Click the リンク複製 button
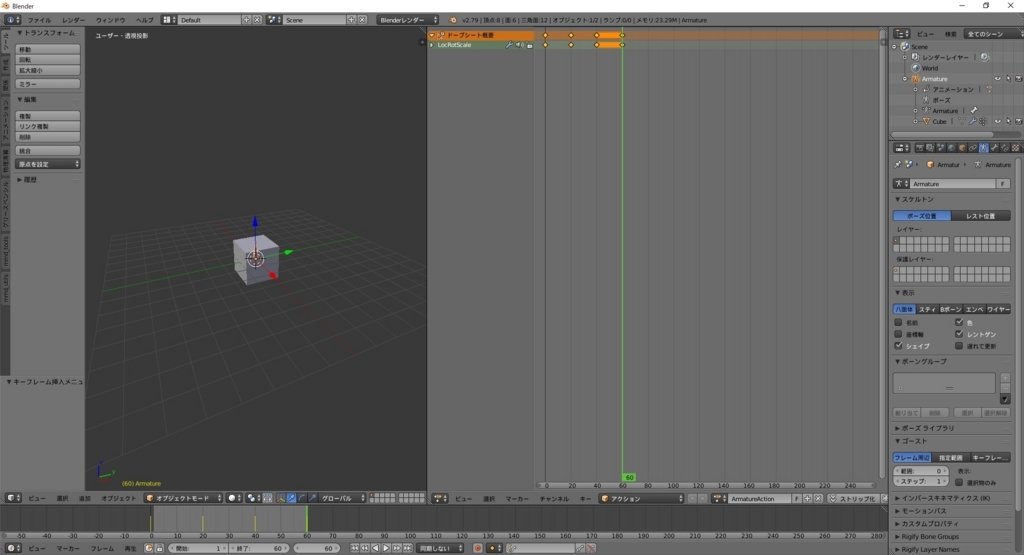 [x=48, y=127]
